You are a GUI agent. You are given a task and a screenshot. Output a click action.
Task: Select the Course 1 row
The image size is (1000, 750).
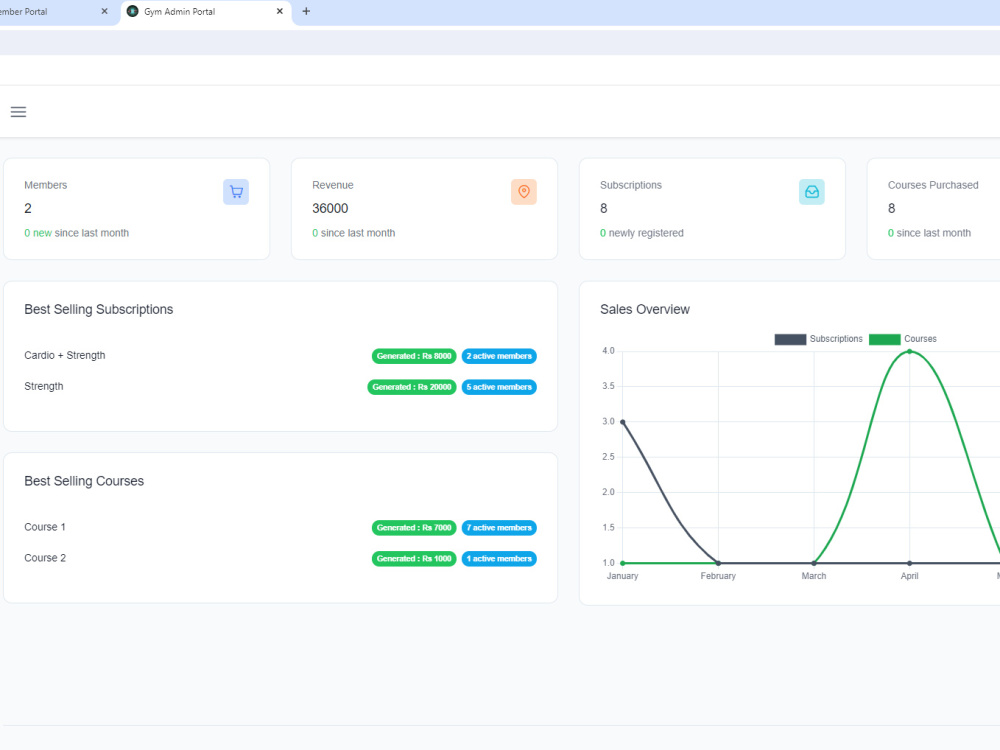(281, 527)
